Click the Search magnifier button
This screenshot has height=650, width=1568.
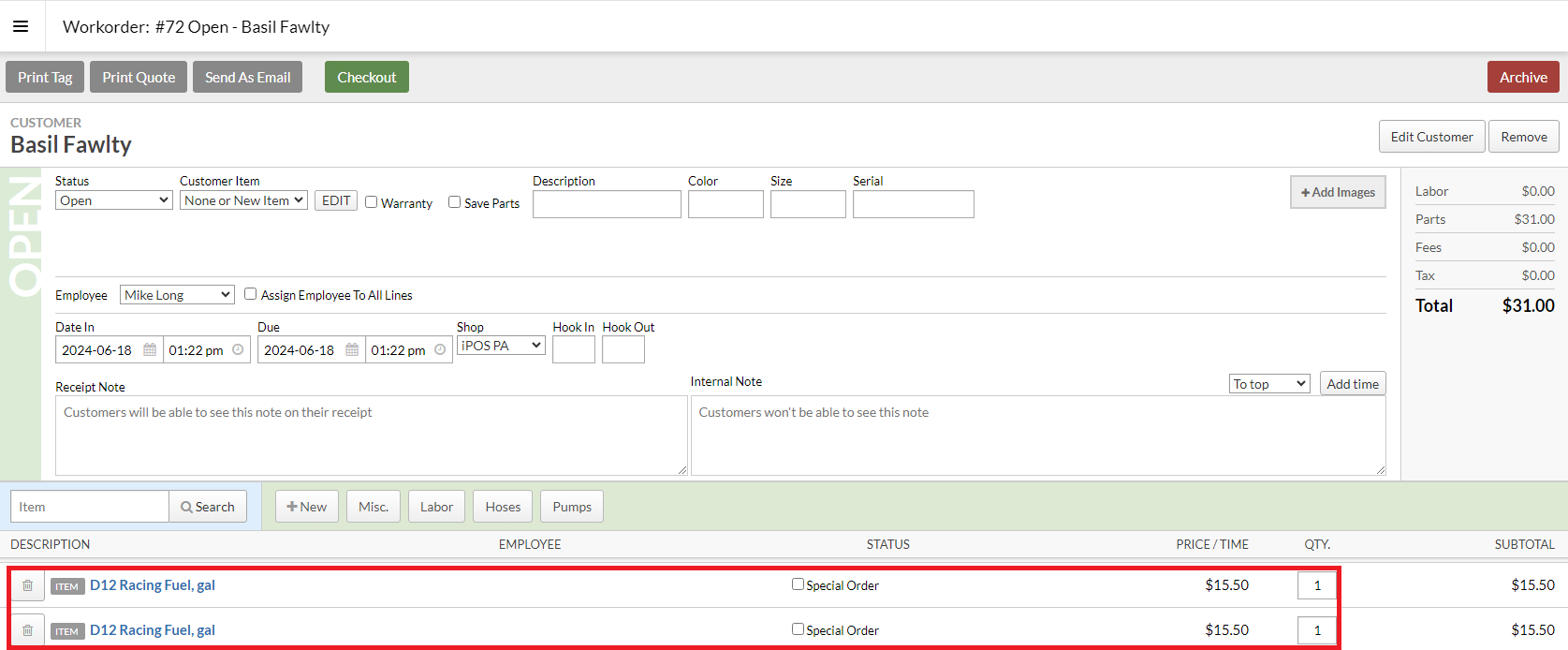208,507
